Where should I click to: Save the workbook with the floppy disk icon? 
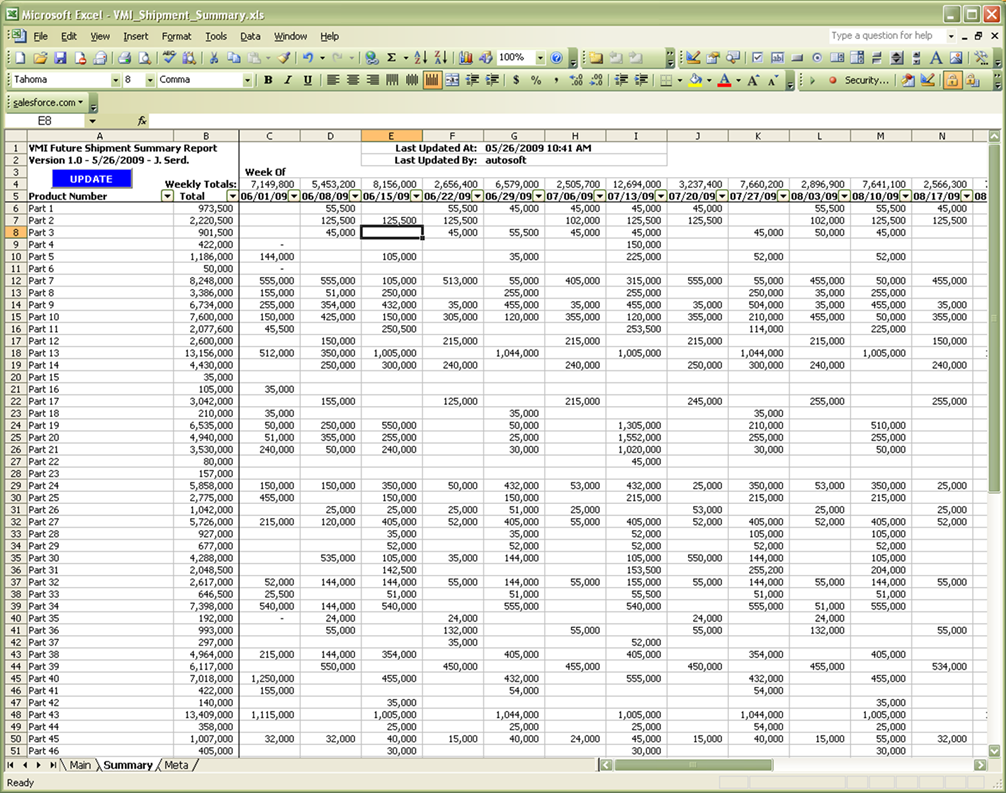(x=60, y=58)
